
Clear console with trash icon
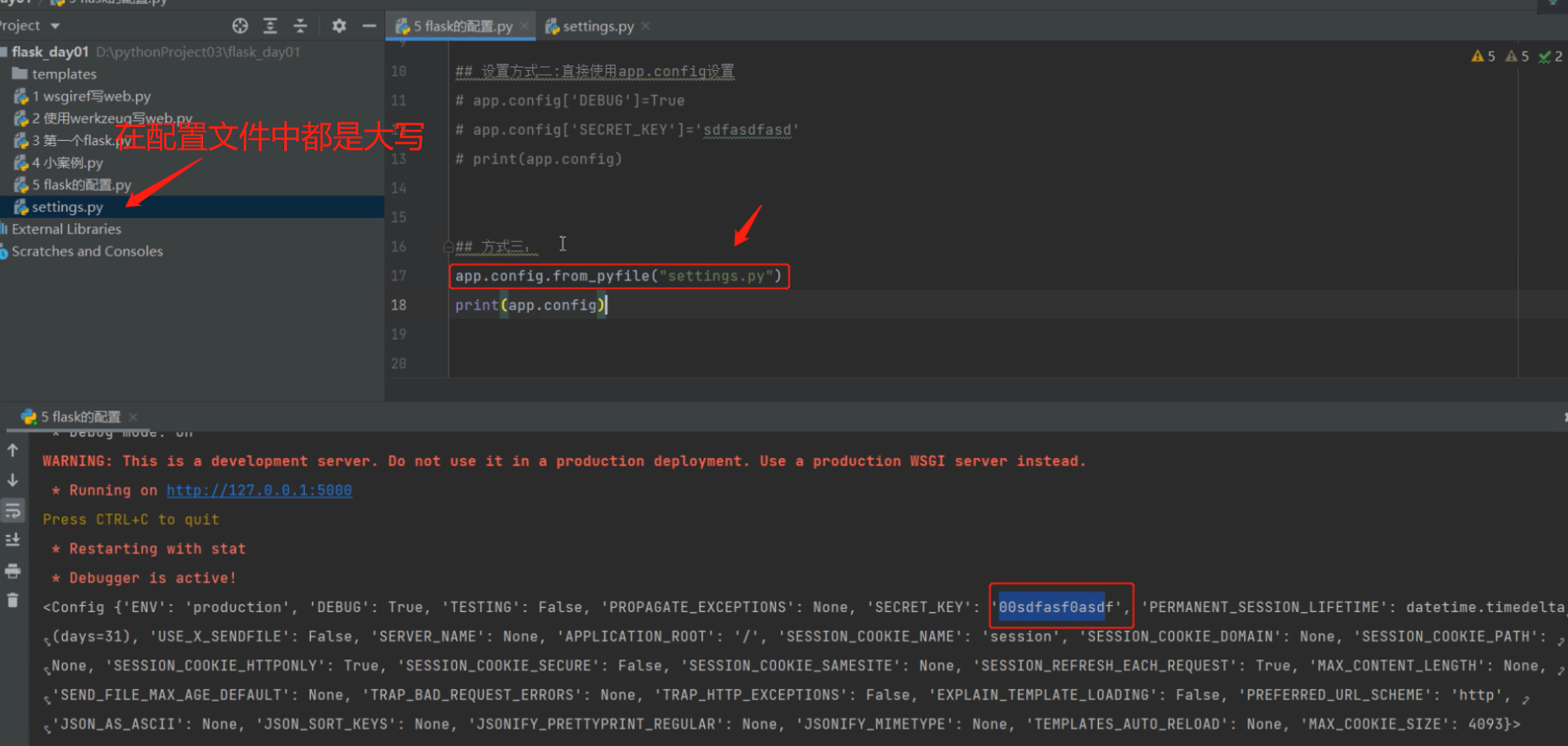[x=13, y=600]
